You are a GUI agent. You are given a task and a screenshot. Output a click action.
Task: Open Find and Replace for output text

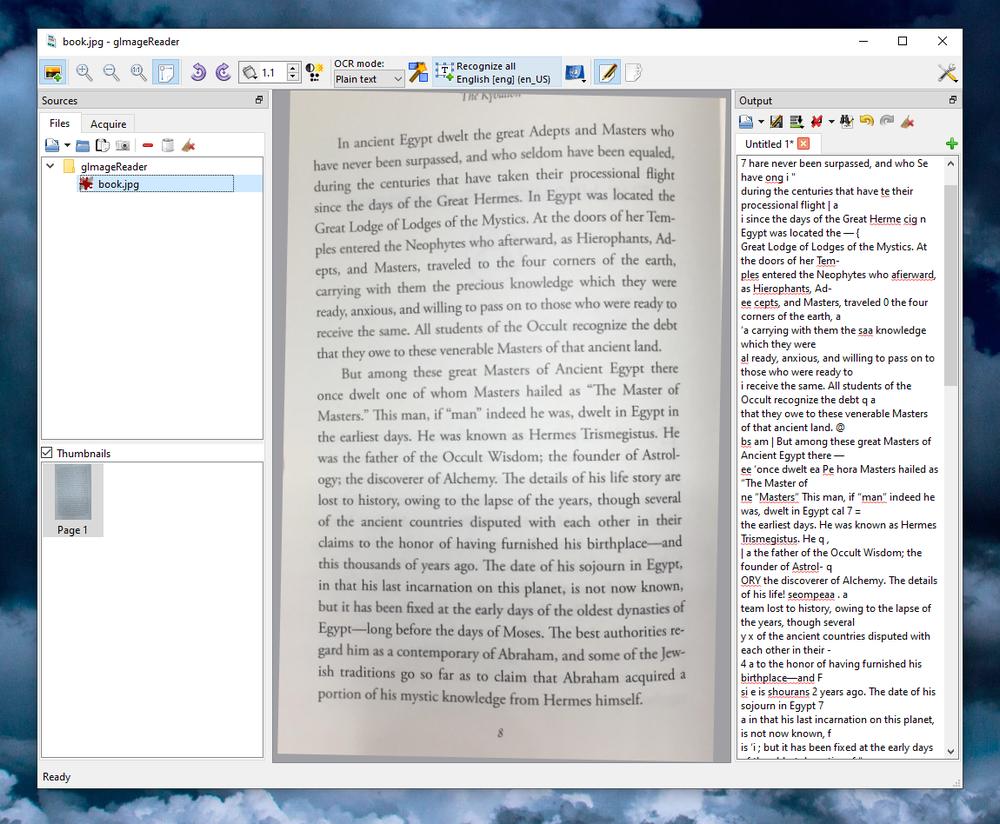click(x=845, y=121)
